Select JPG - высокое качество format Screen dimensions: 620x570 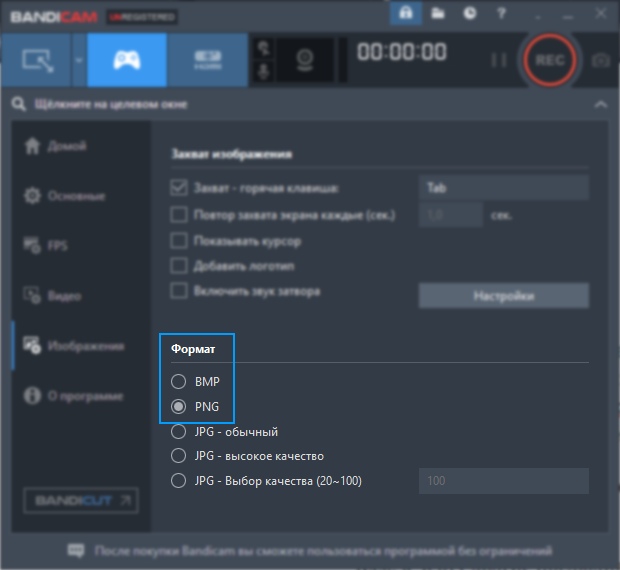point(178,456)
